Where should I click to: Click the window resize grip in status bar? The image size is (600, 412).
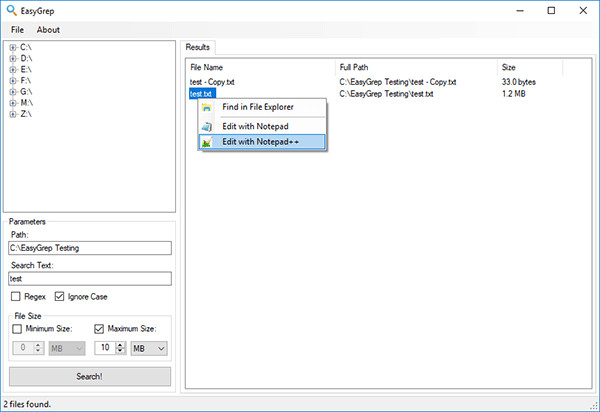point(595,406)
